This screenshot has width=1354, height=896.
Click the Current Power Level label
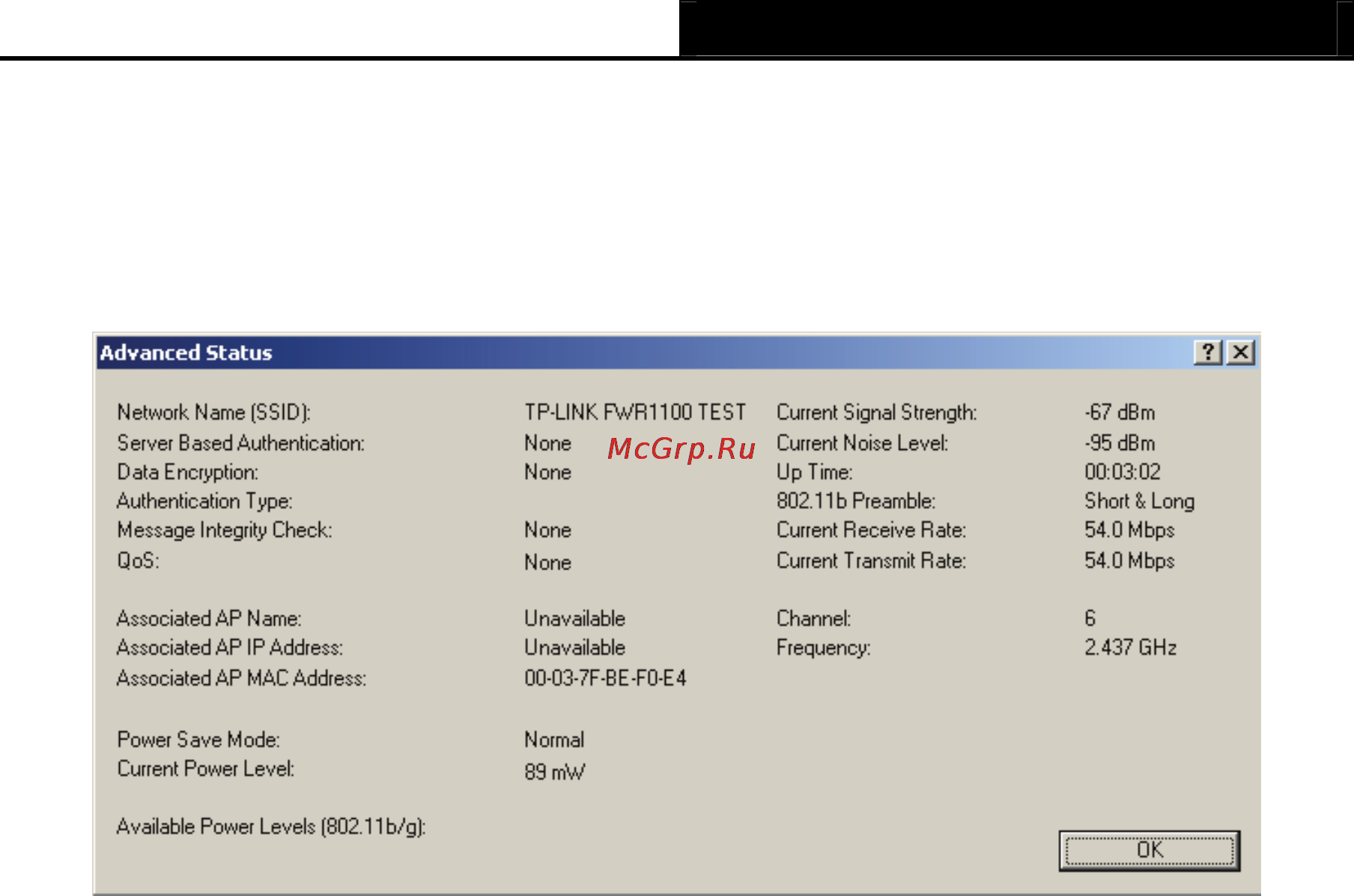tap(206, 769)
